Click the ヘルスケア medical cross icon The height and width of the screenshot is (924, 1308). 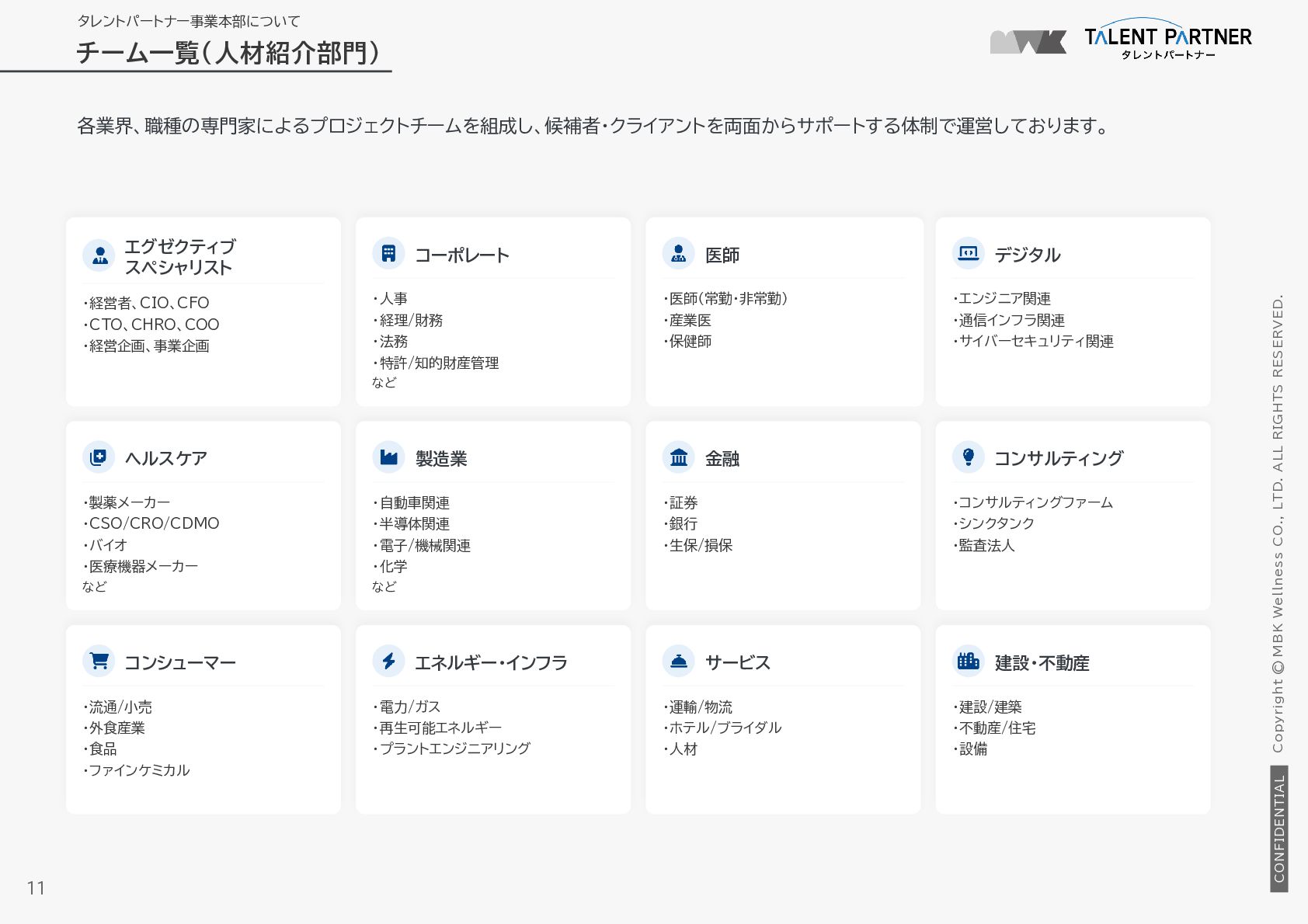coord(99,457)
